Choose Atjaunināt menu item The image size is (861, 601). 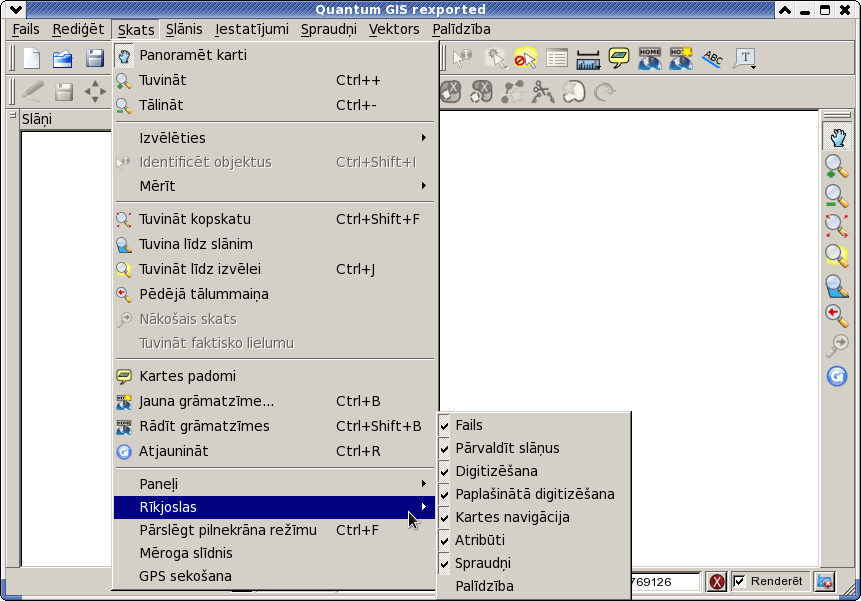[275, 451]
